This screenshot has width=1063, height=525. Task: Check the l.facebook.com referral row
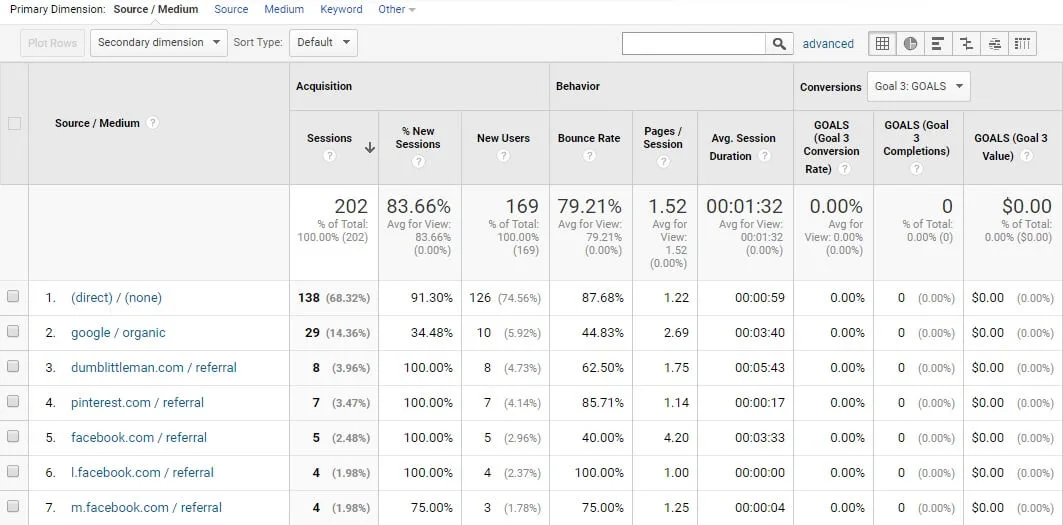(13, 471)
